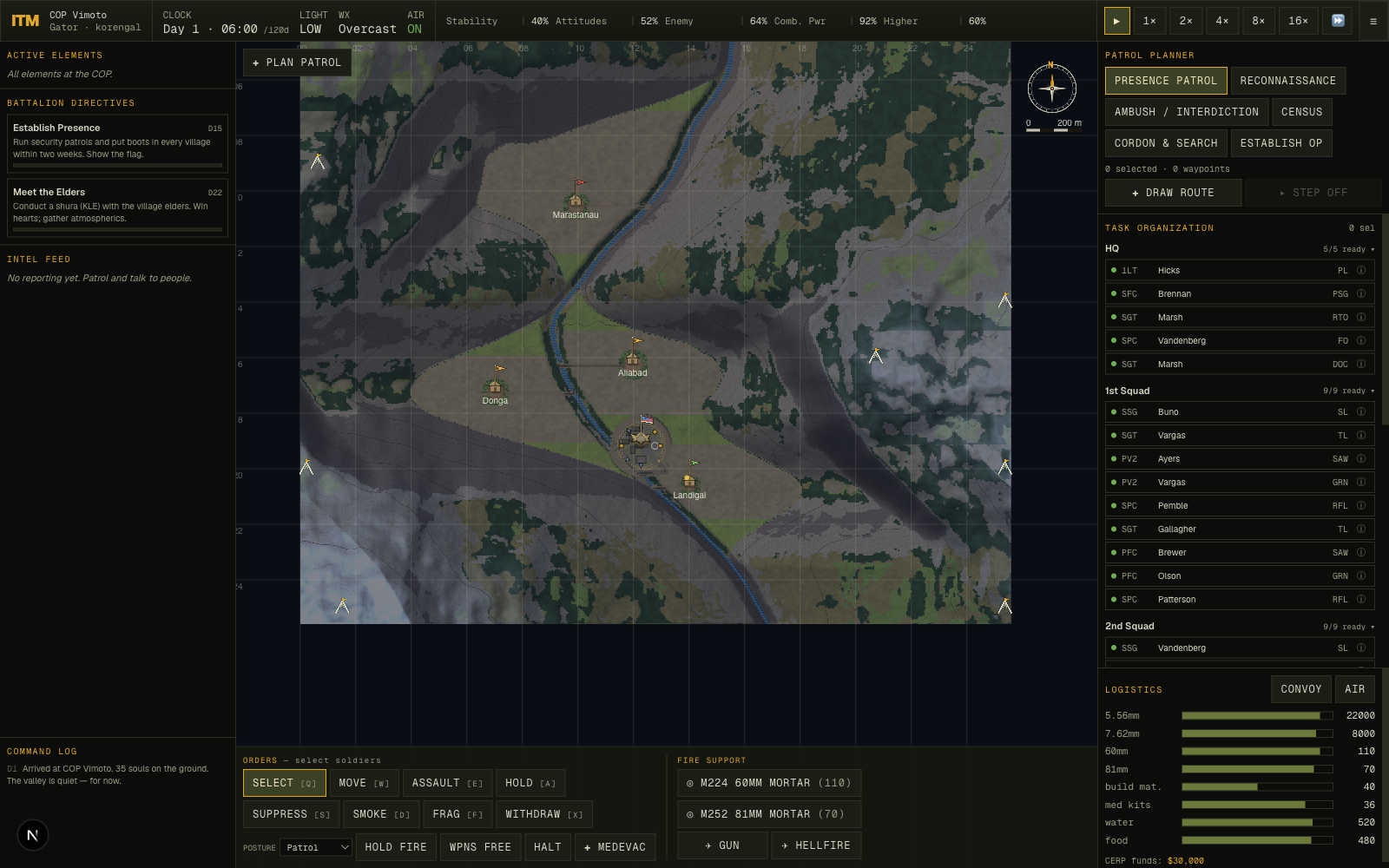Set game speed to 1×
1389x868 pixels.
[1149, 21]
